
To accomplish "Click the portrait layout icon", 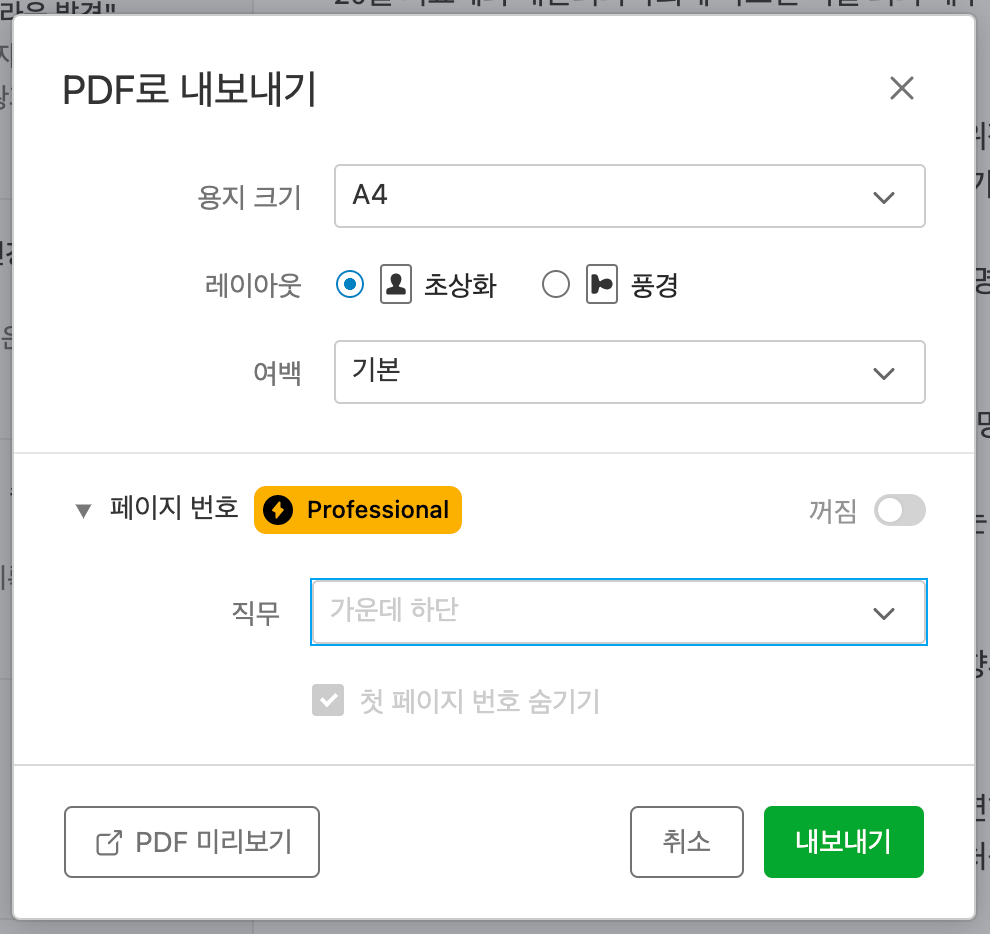I will point(396,286).
